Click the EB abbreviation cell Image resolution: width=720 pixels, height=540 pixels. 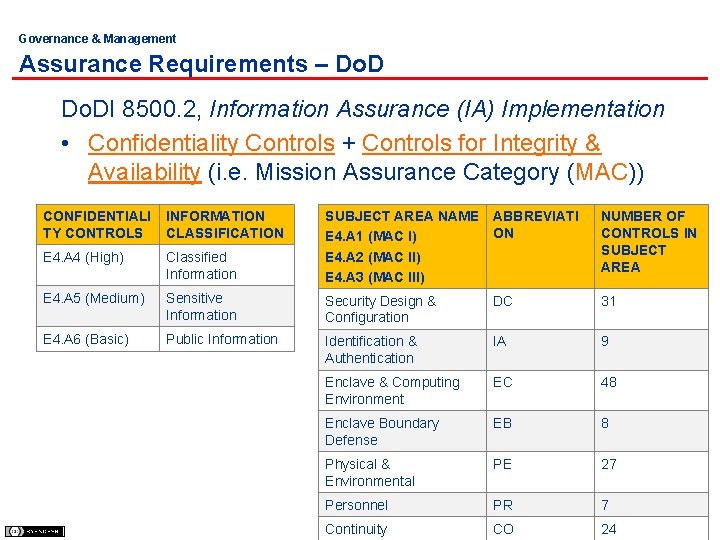pyautogui.click(x=540, y=431)
